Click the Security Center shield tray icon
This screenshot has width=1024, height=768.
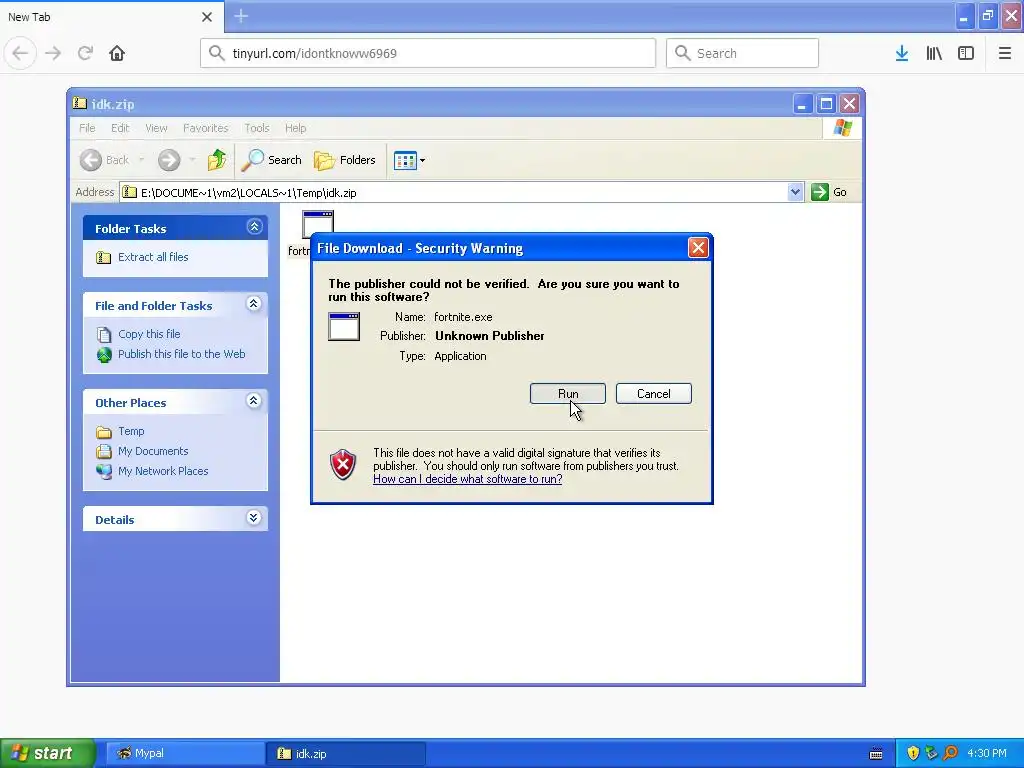[x=913, y=753]
